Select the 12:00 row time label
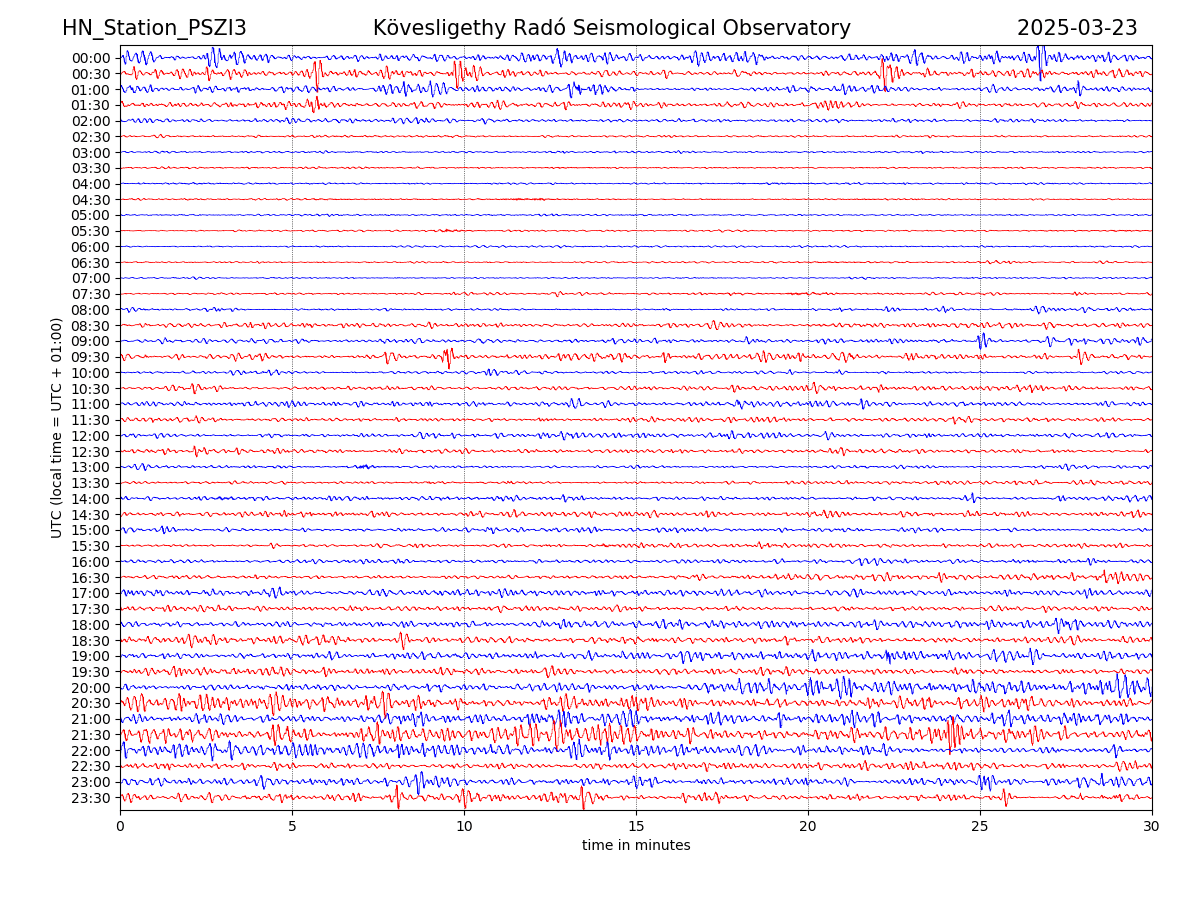 (x=90, y=436)
